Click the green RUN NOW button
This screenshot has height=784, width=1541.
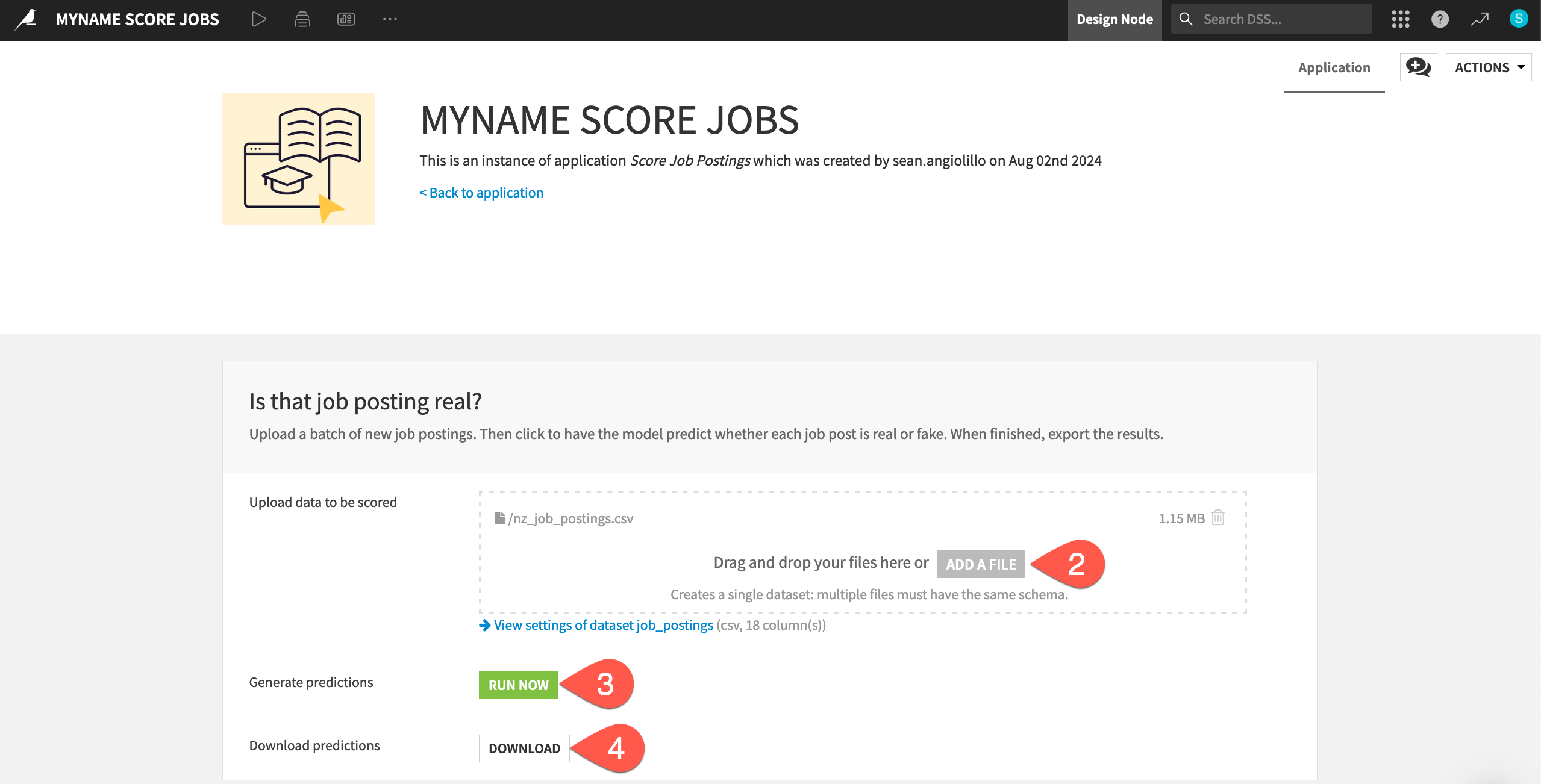518,685
